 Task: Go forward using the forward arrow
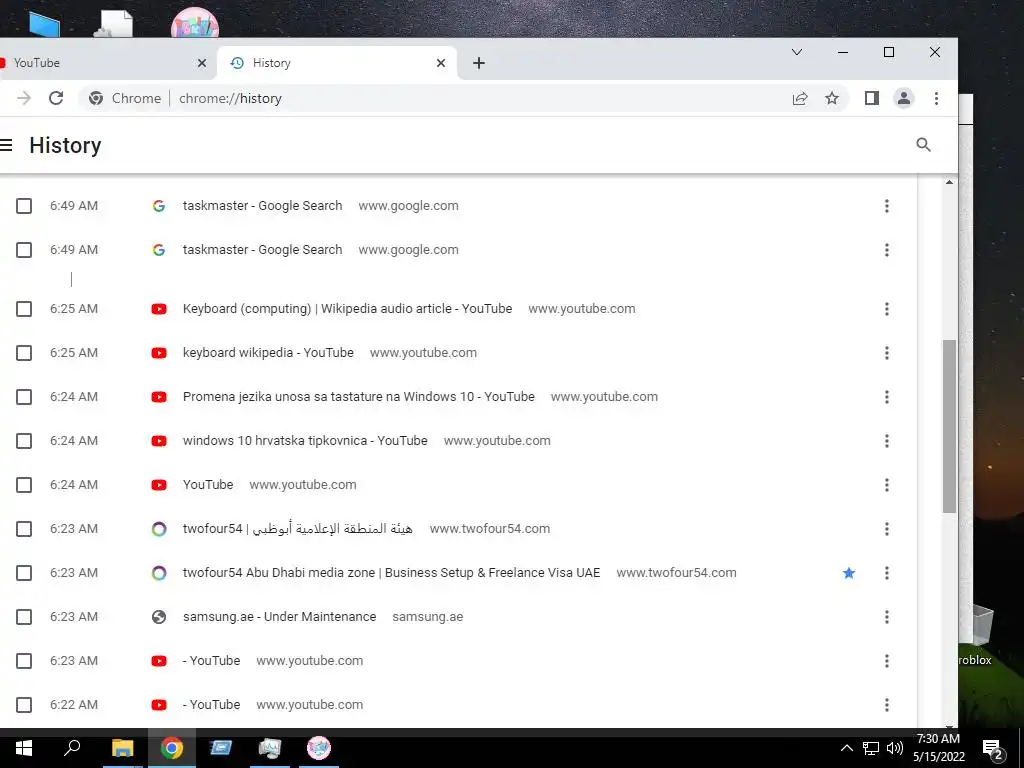(24, 98)
